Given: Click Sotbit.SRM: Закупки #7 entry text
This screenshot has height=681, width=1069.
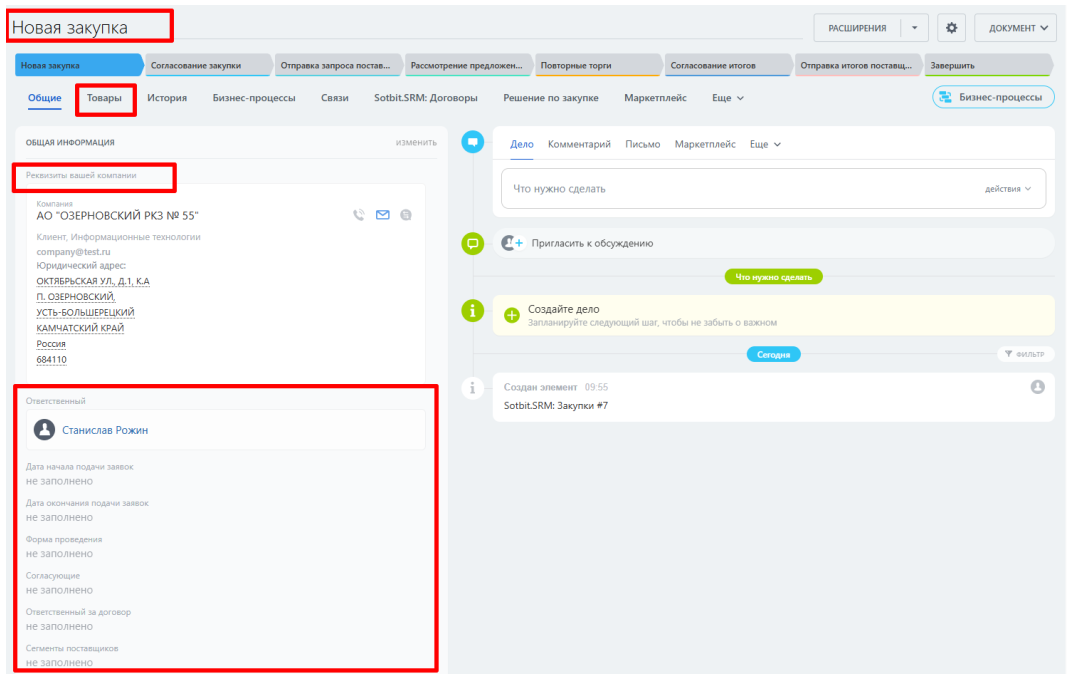Looking at the screenshot, I should 556,406.
